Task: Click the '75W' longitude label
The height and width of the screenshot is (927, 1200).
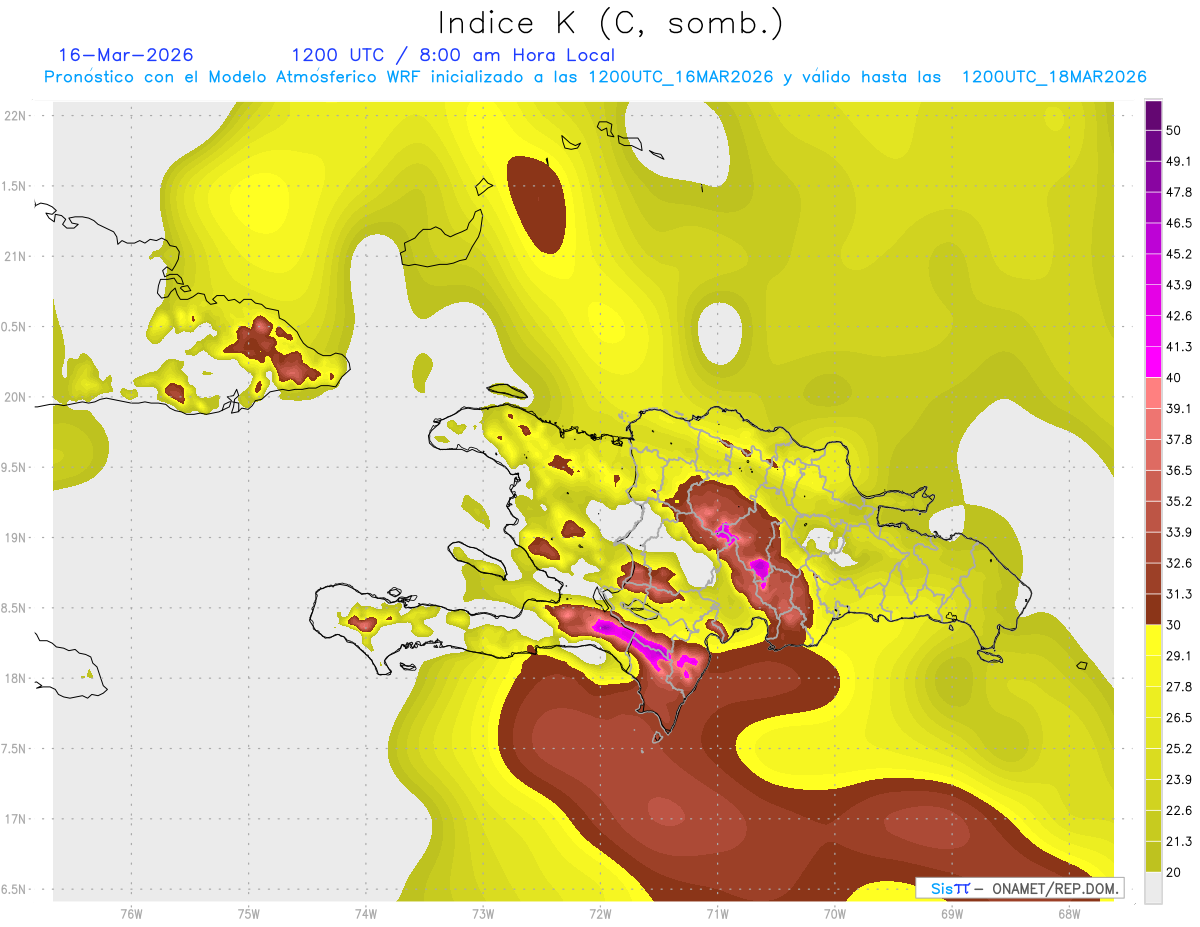Action: click(x=248, y=913)
